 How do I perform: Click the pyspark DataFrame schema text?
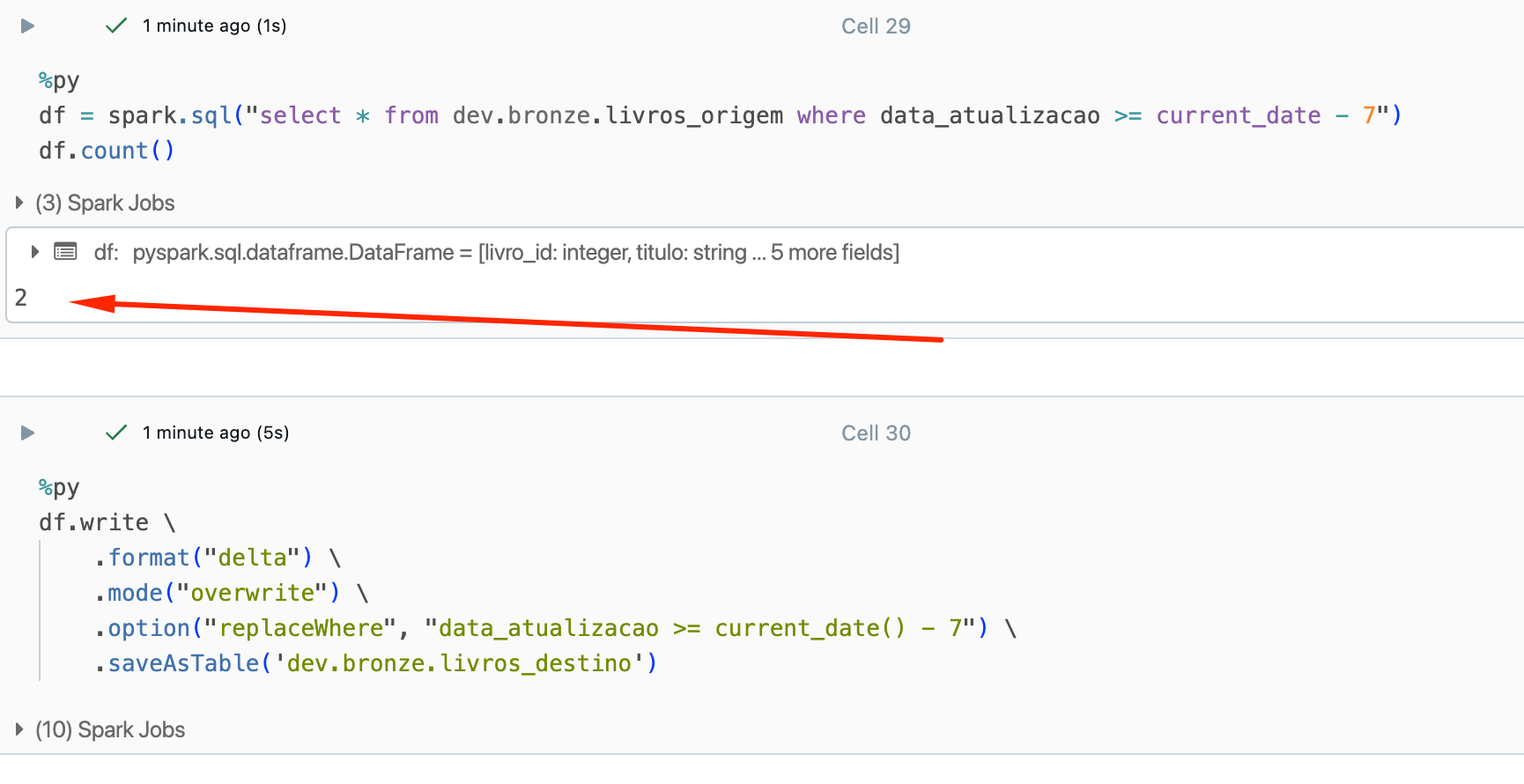tap(516, 253)
